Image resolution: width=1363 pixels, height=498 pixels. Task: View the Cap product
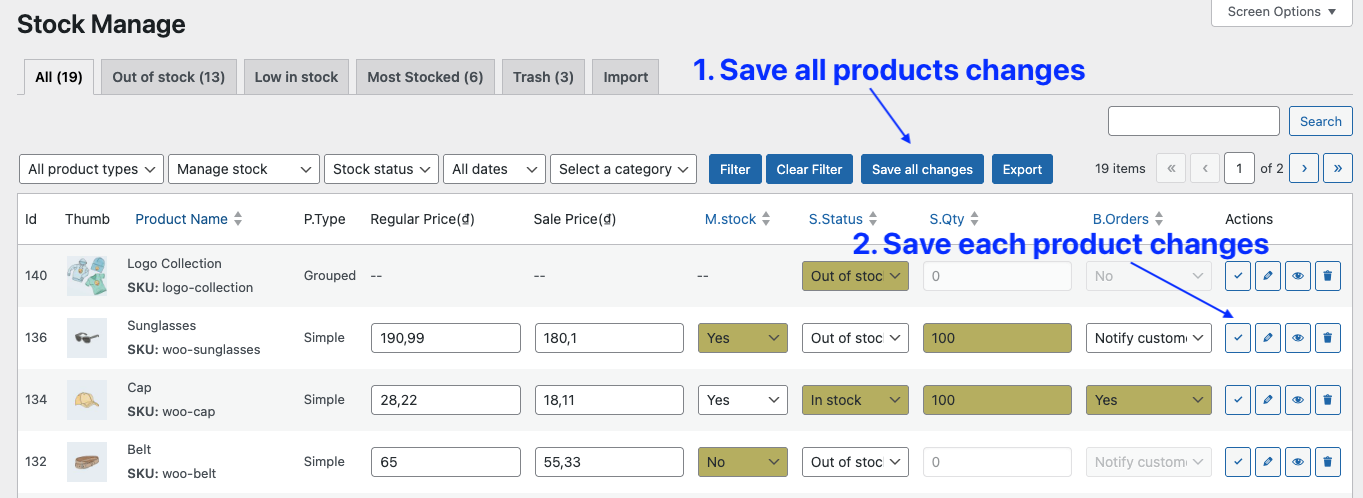tap(1298, 400)
